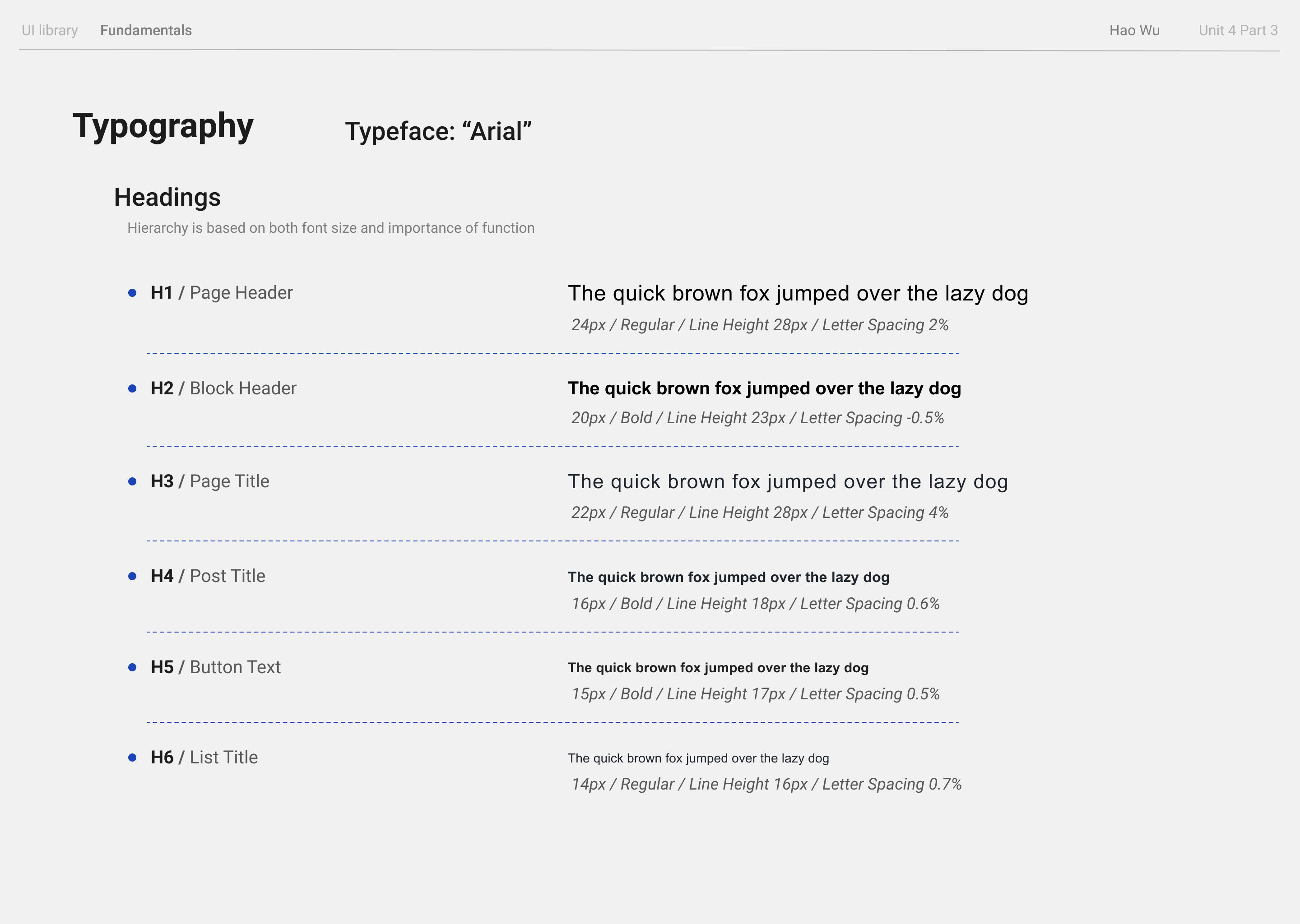
Task: Select the blue bullet beside H5 Button Text
Action: tap(133, 667)
